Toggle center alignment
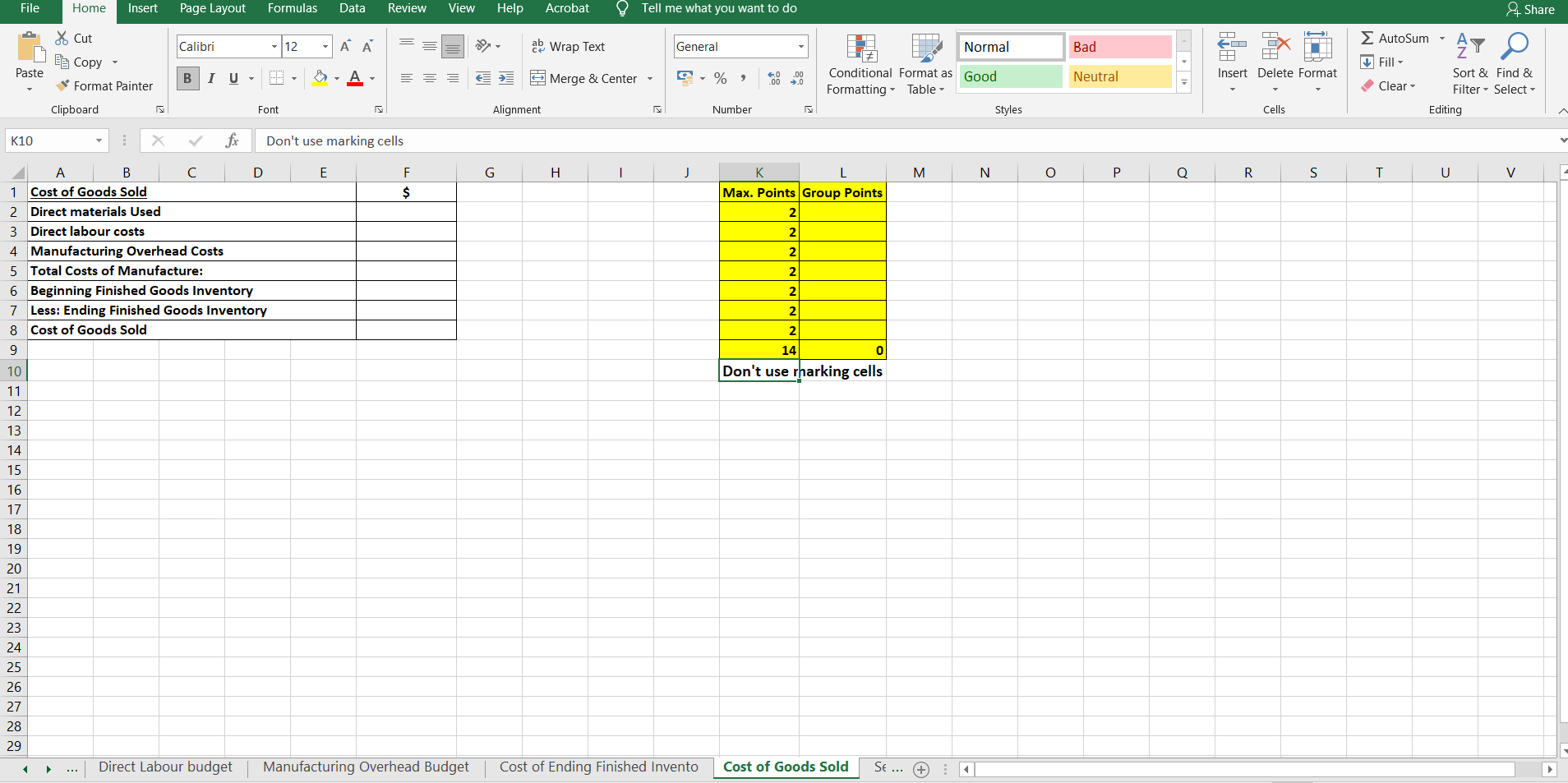The image size is (1568, 783). click(429, 78)
